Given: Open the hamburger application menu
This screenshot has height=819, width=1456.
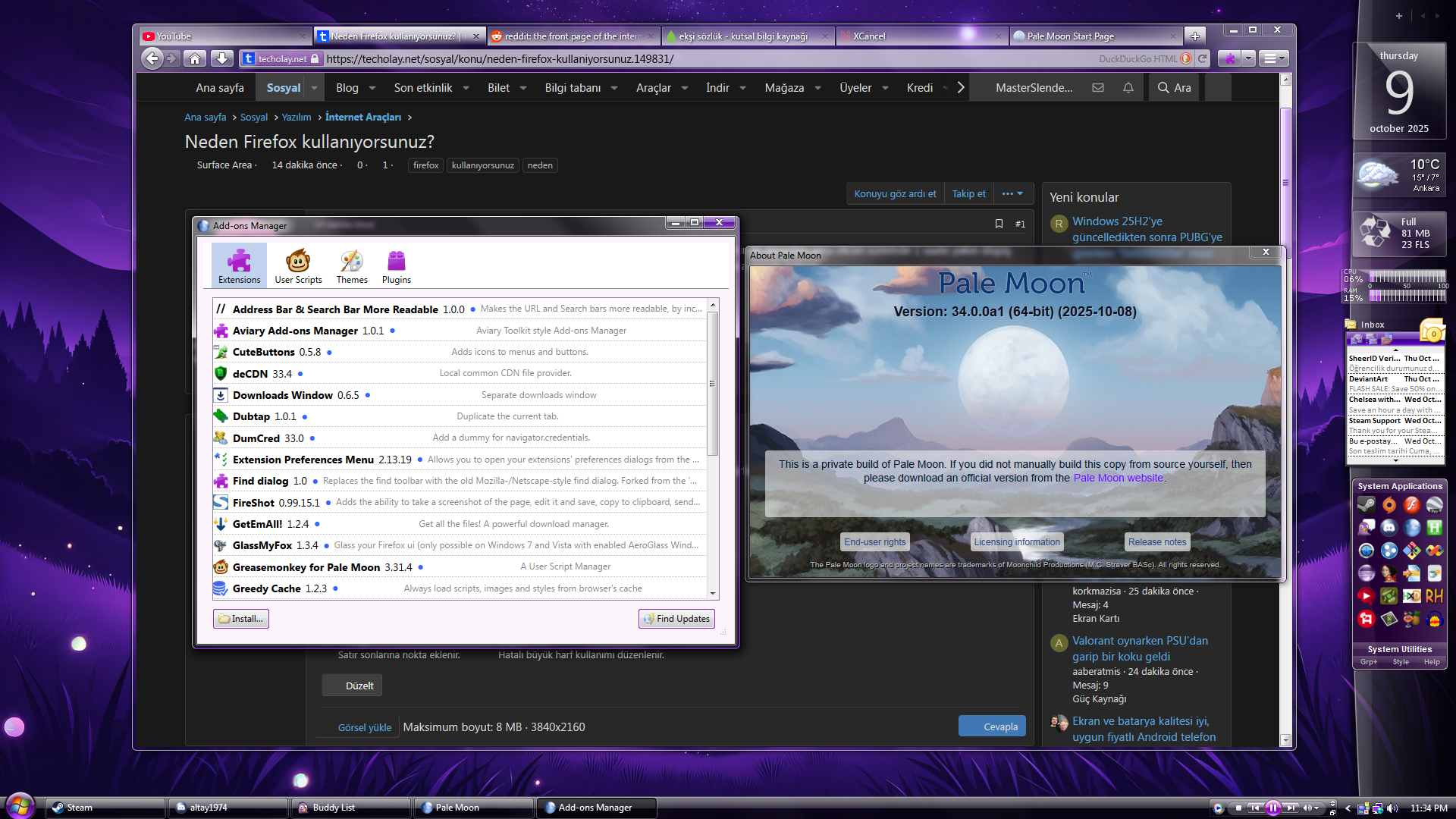Looking at the screenshot, I should [1274, 58].
